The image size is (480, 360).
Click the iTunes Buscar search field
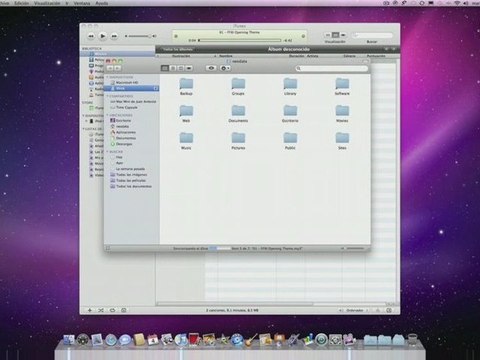(372, 35)
